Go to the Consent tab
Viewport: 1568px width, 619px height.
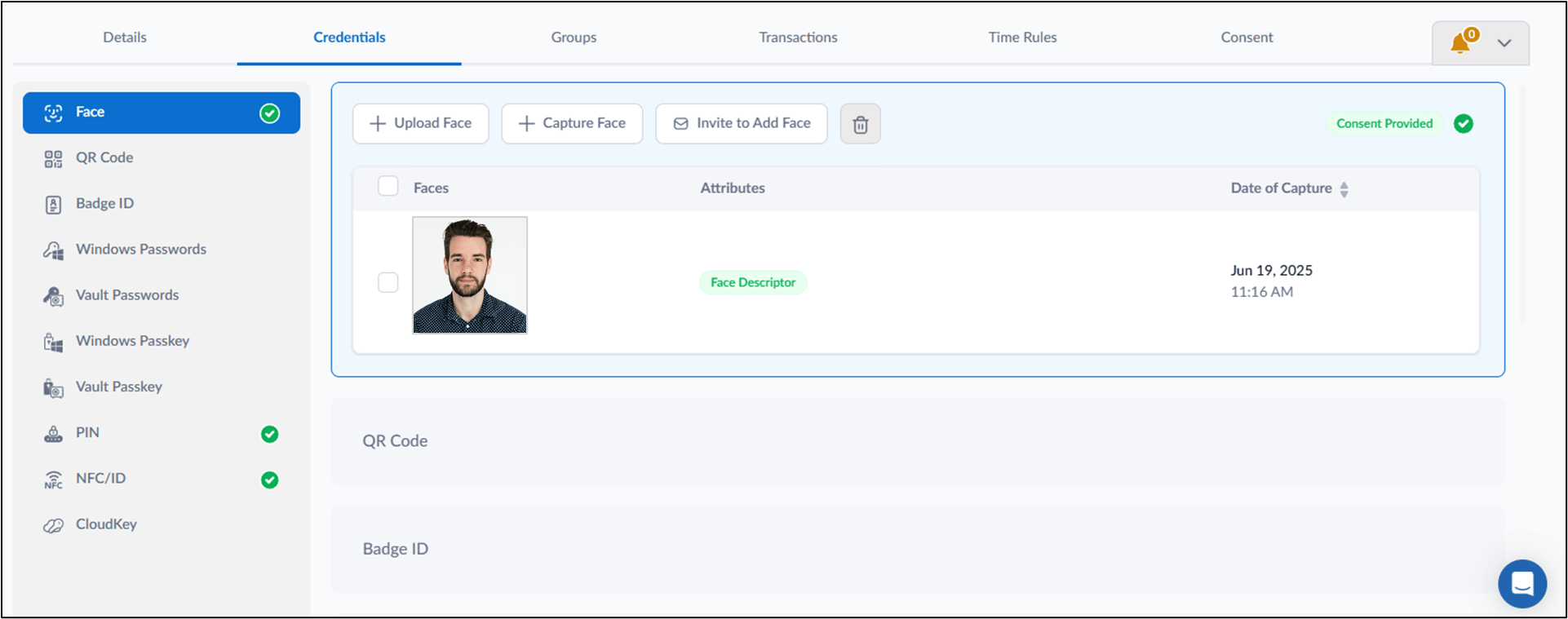(x=1247, y=38)
